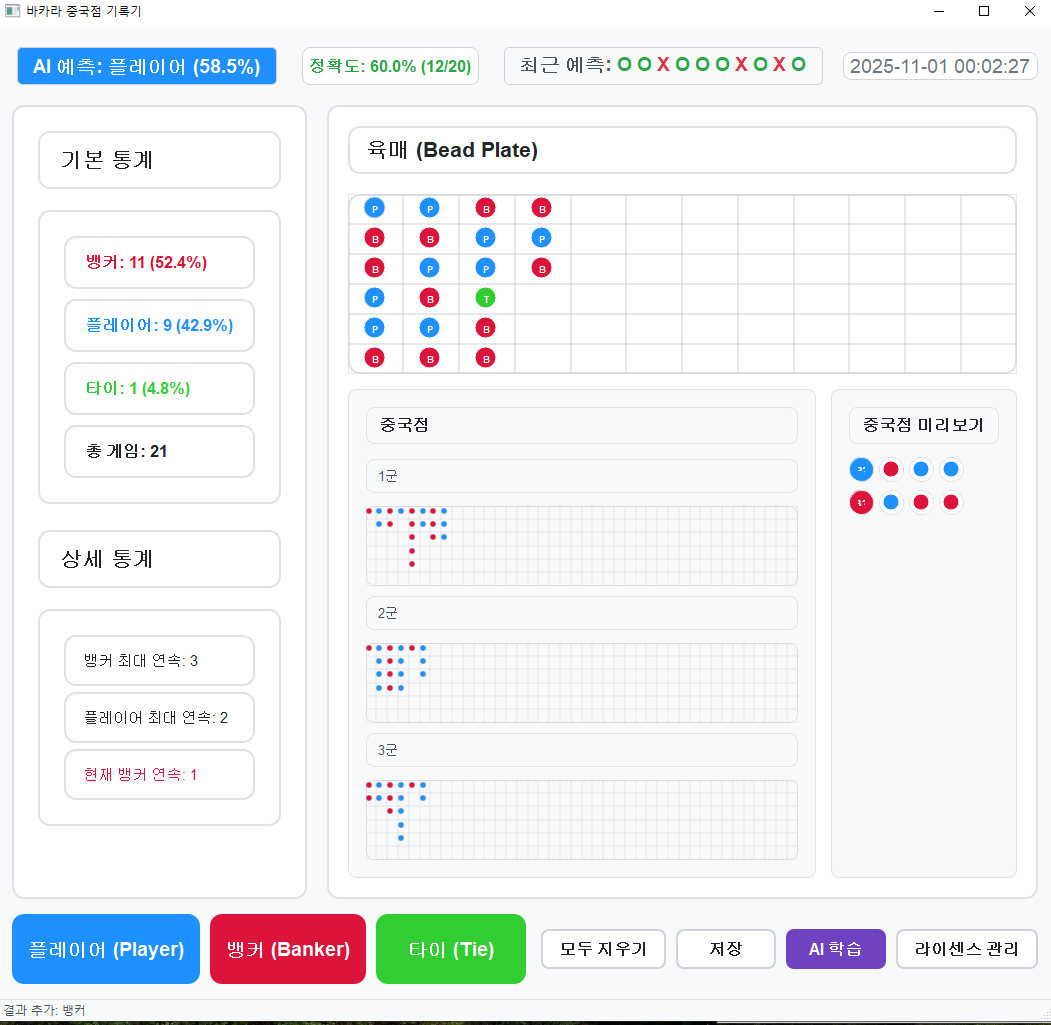
Task: Click the 정확도 accuracy indicator
Action: click(390, 66)
